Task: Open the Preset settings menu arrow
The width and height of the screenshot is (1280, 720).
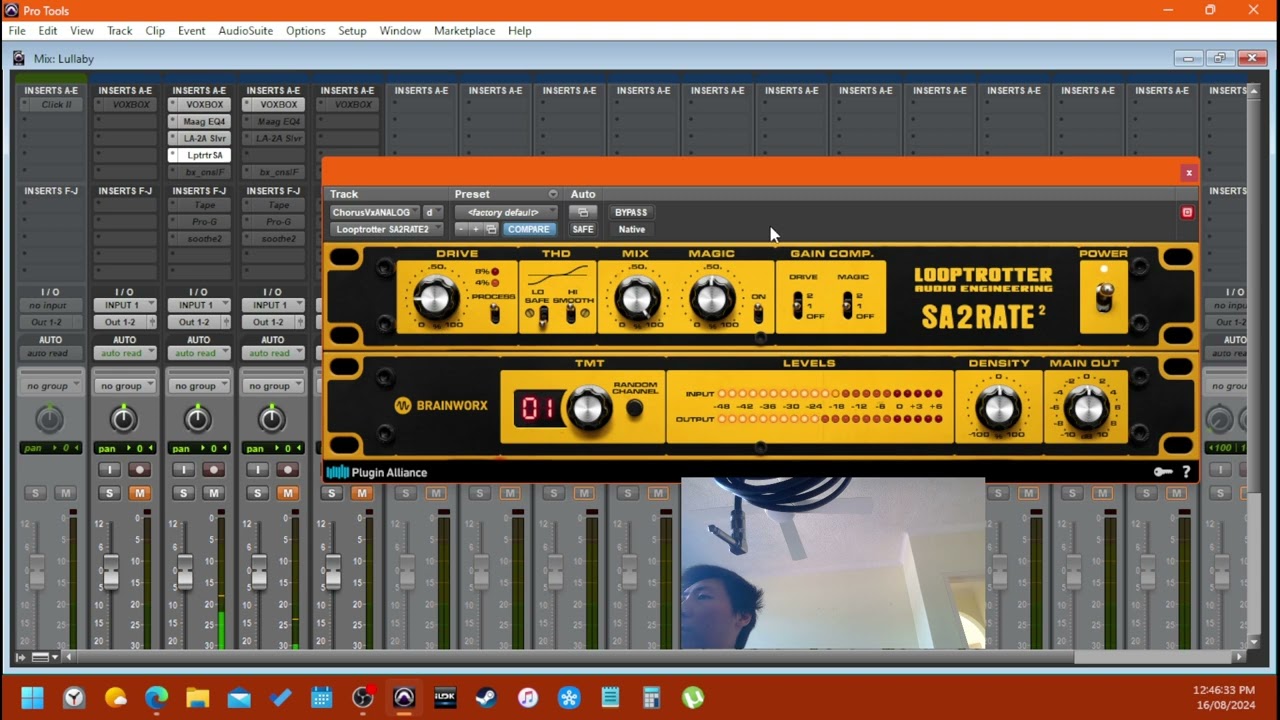Action: pos(553,194)
